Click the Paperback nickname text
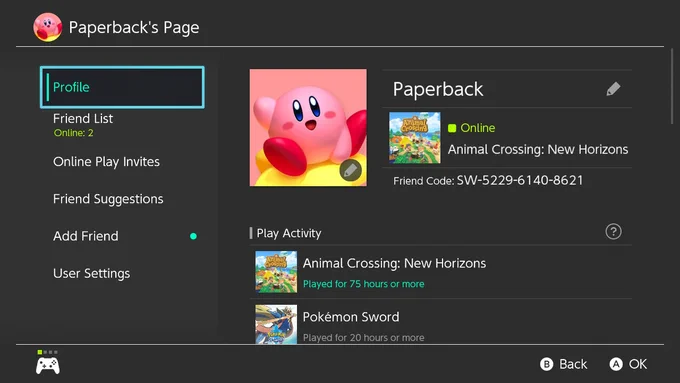 pyautogui.click(x=438, y=89)
